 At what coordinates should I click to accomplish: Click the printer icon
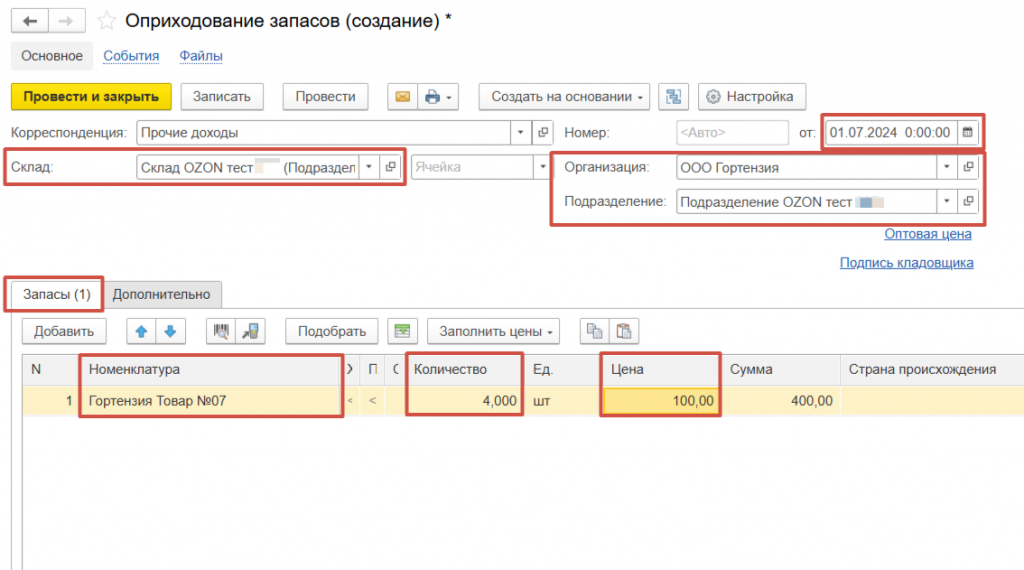[x=432, y=97]
